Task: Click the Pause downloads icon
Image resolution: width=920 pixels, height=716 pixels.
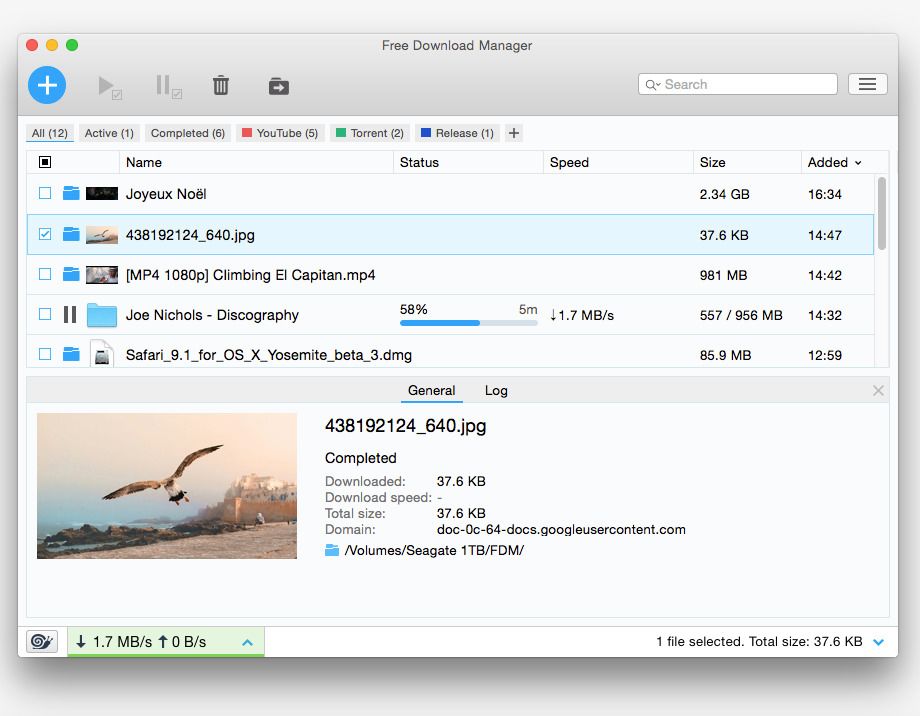Action: tap(164, 86)
